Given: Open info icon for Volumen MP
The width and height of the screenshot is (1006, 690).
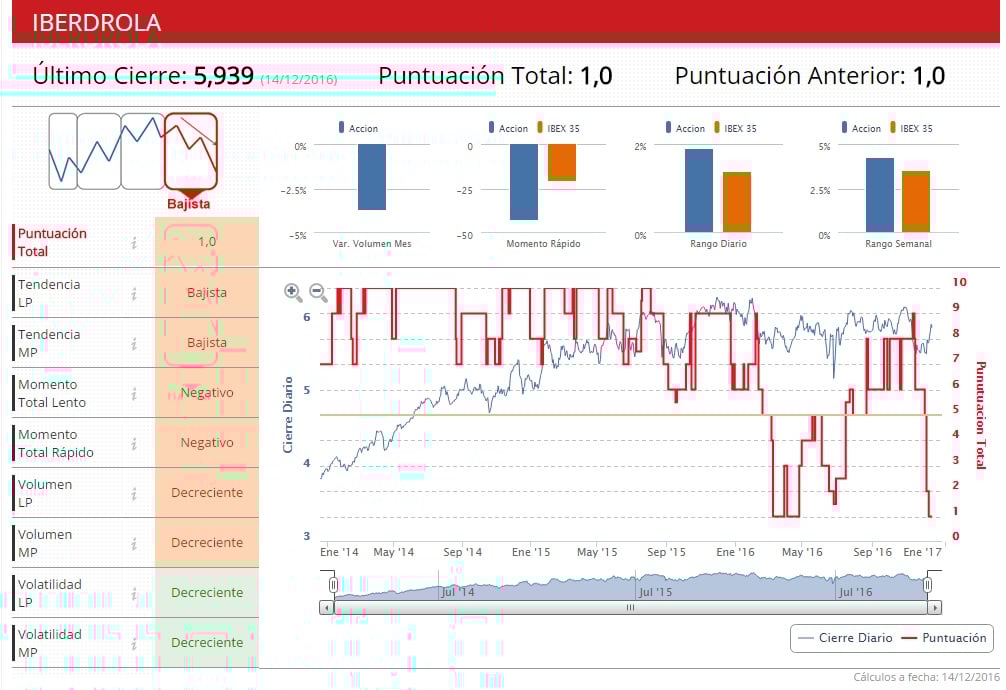Looking at the screenshot, I should click(134, 544).
